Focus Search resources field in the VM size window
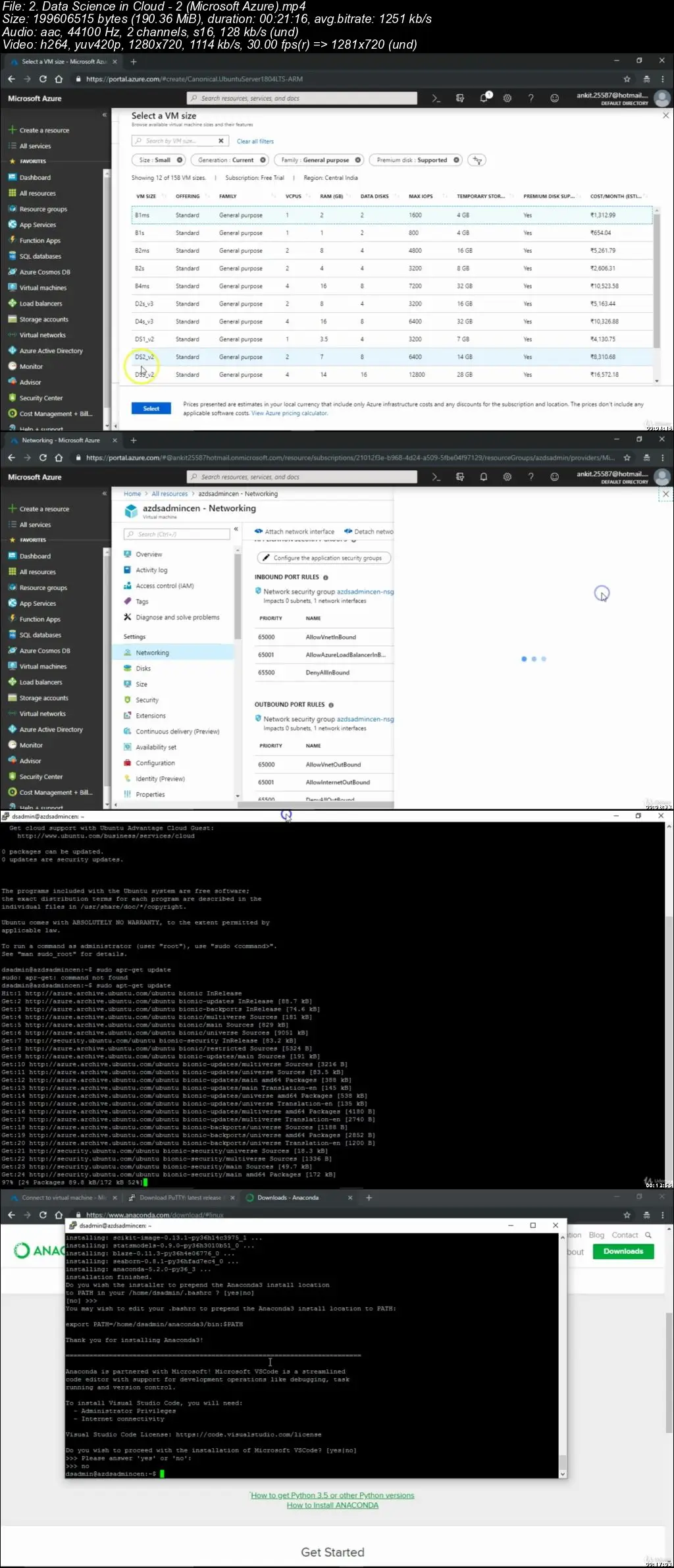The width and height of the screenshot is (674, 1568). (302, 98)
